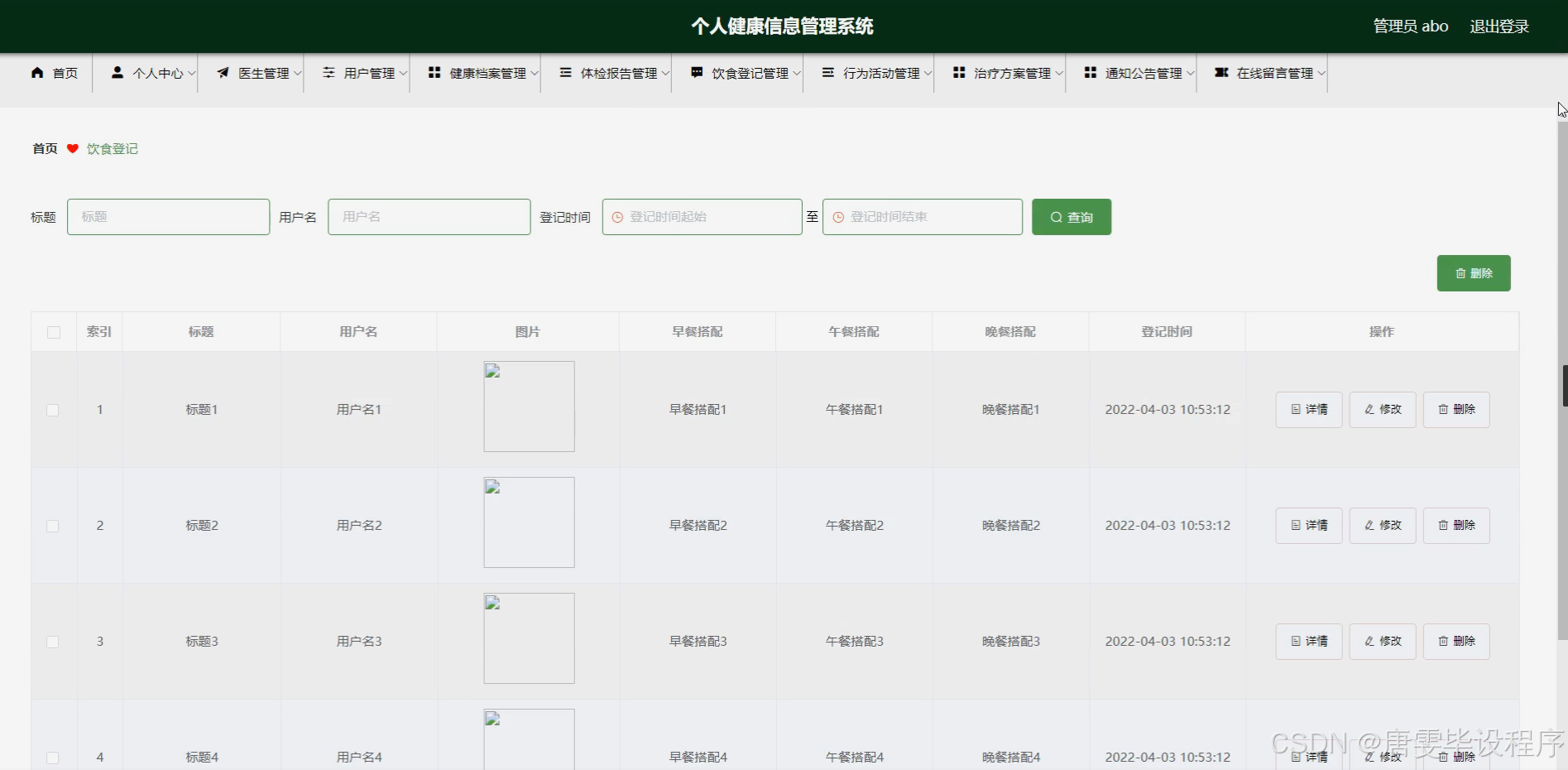Click the green 查询 search button
This screenshot has height=770, width=1568.
click(1072, 217)
